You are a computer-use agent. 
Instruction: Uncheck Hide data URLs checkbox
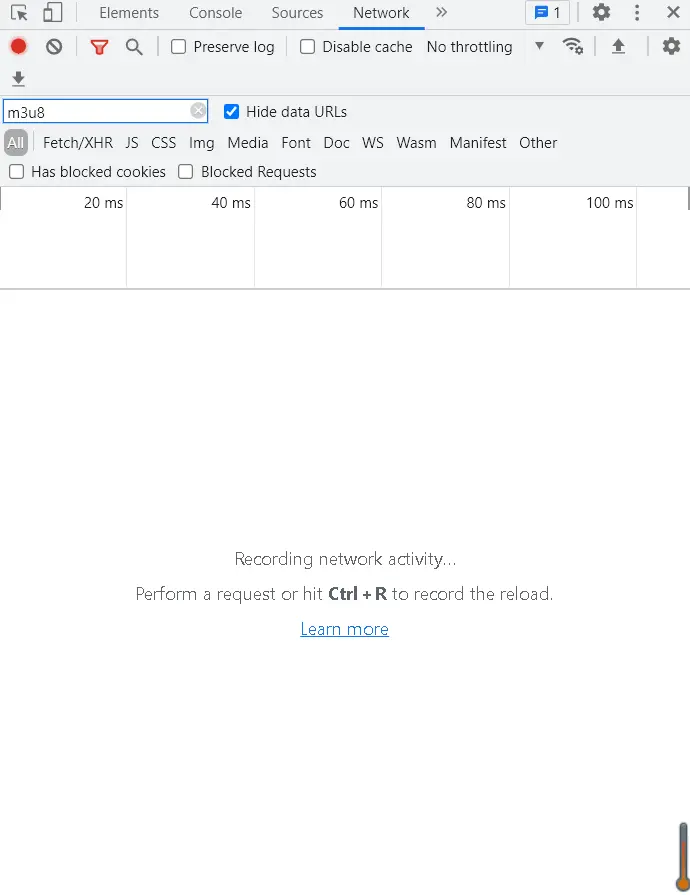(231, 111)
